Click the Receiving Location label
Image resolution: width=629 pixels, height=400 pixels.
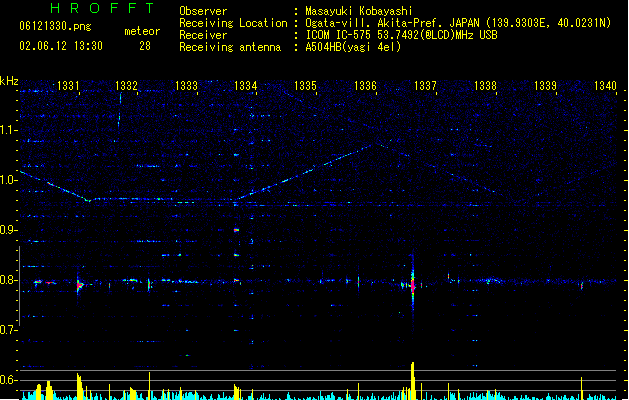pyautogui.click(x=233, y=23)
